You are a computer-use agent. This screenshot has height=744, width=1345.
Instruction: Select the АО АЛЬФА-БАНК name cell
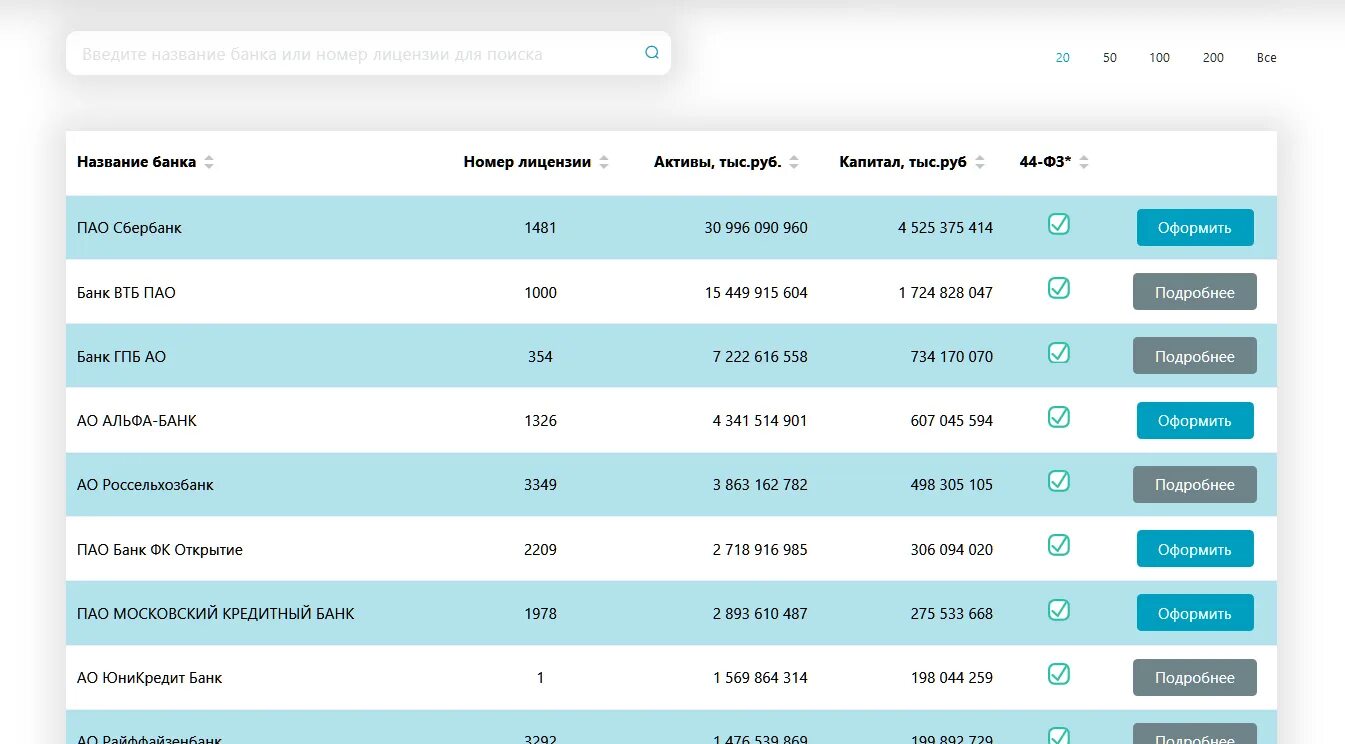pyautogui.click(x=137, y=421)
